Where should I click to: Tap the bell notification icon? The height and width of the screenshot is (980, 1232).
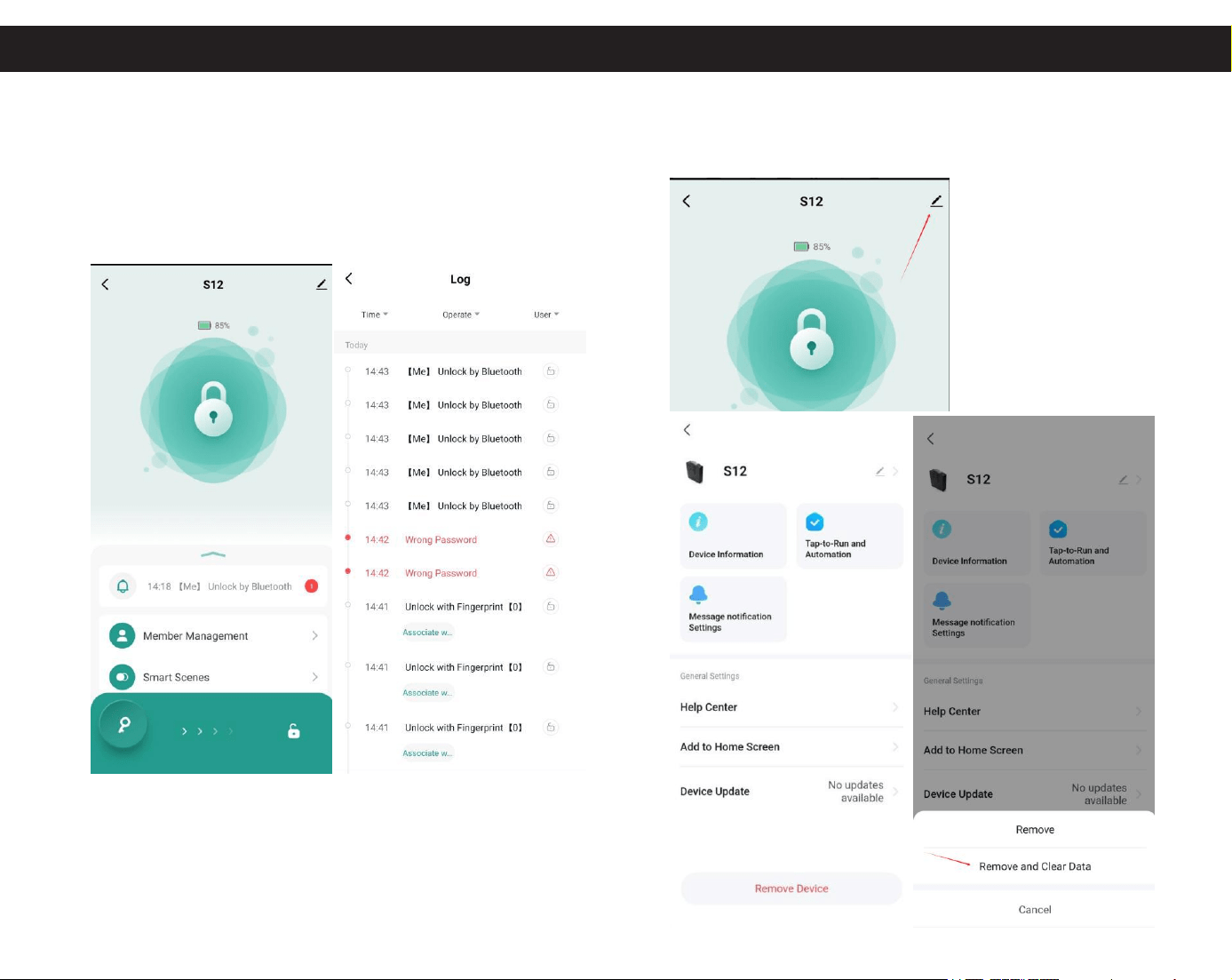(123, 586)
